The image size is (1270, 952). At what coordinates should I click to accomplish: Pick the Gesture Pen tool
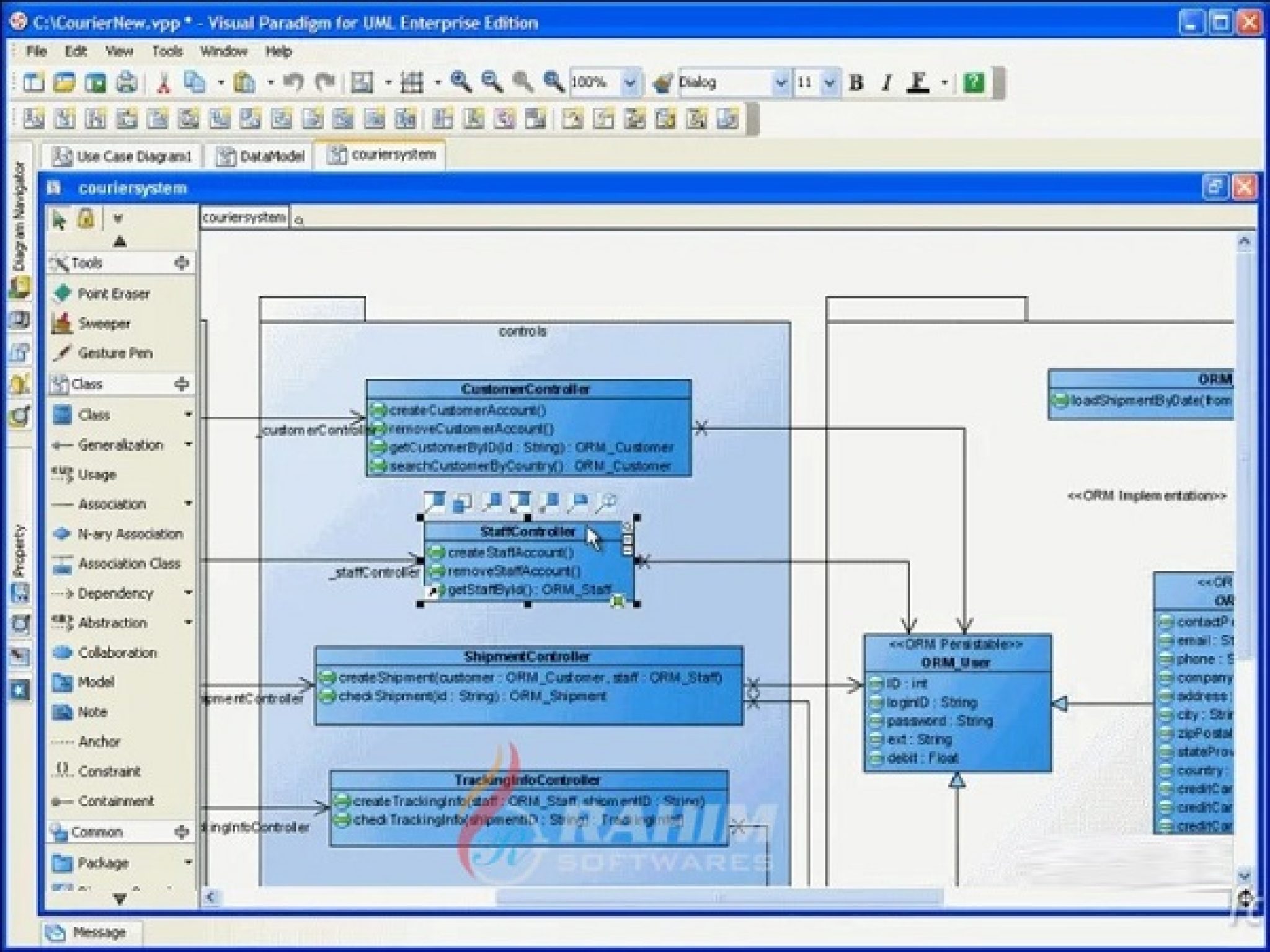click(114, 353)
